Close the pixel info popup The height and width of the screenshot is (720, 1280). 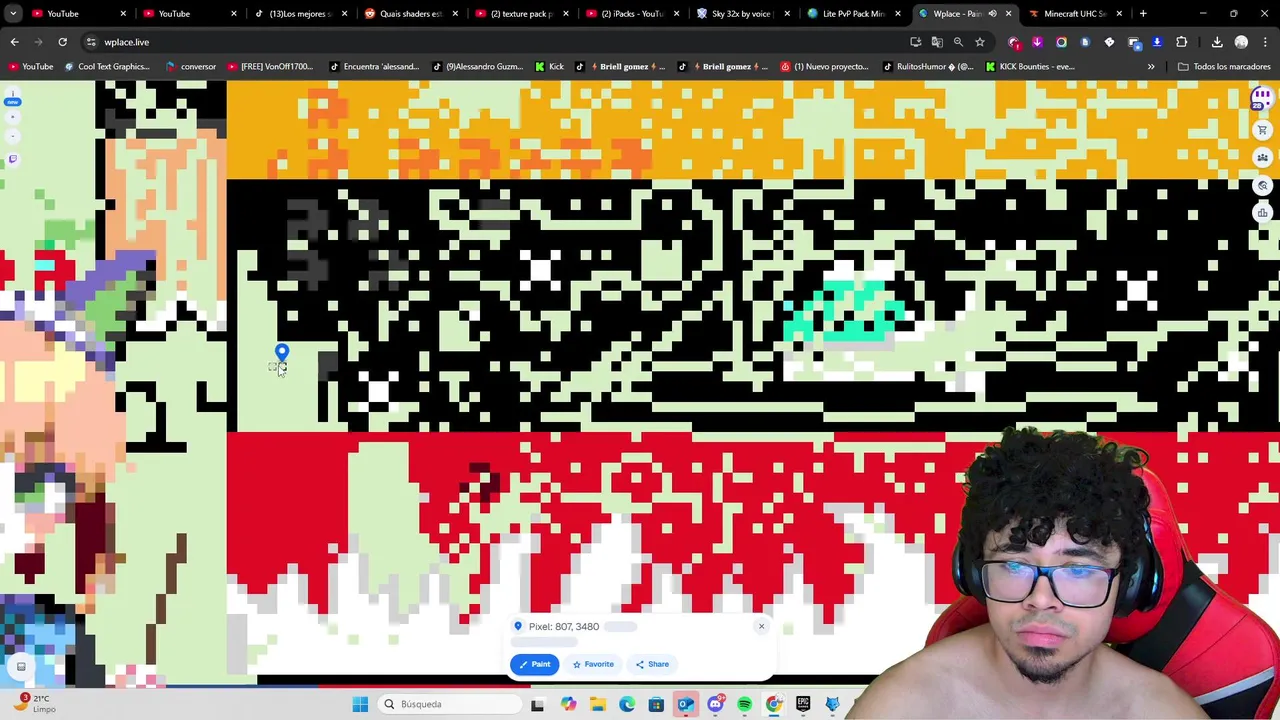[x=761, y=627]
